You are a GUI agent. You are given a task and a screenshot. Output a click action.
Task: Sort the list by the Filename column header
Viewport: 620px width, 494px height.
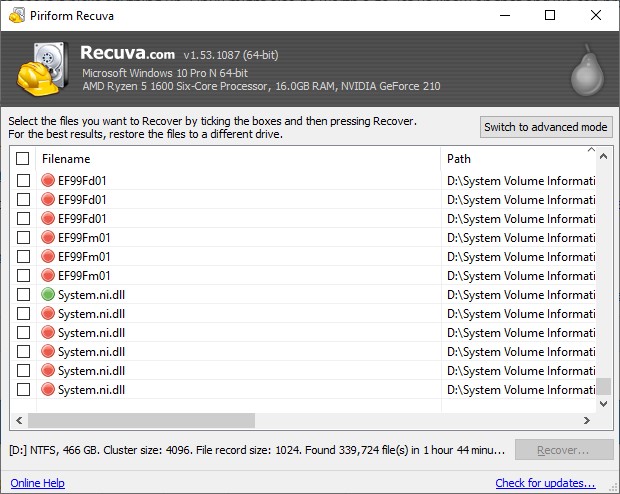coord(238,159)
